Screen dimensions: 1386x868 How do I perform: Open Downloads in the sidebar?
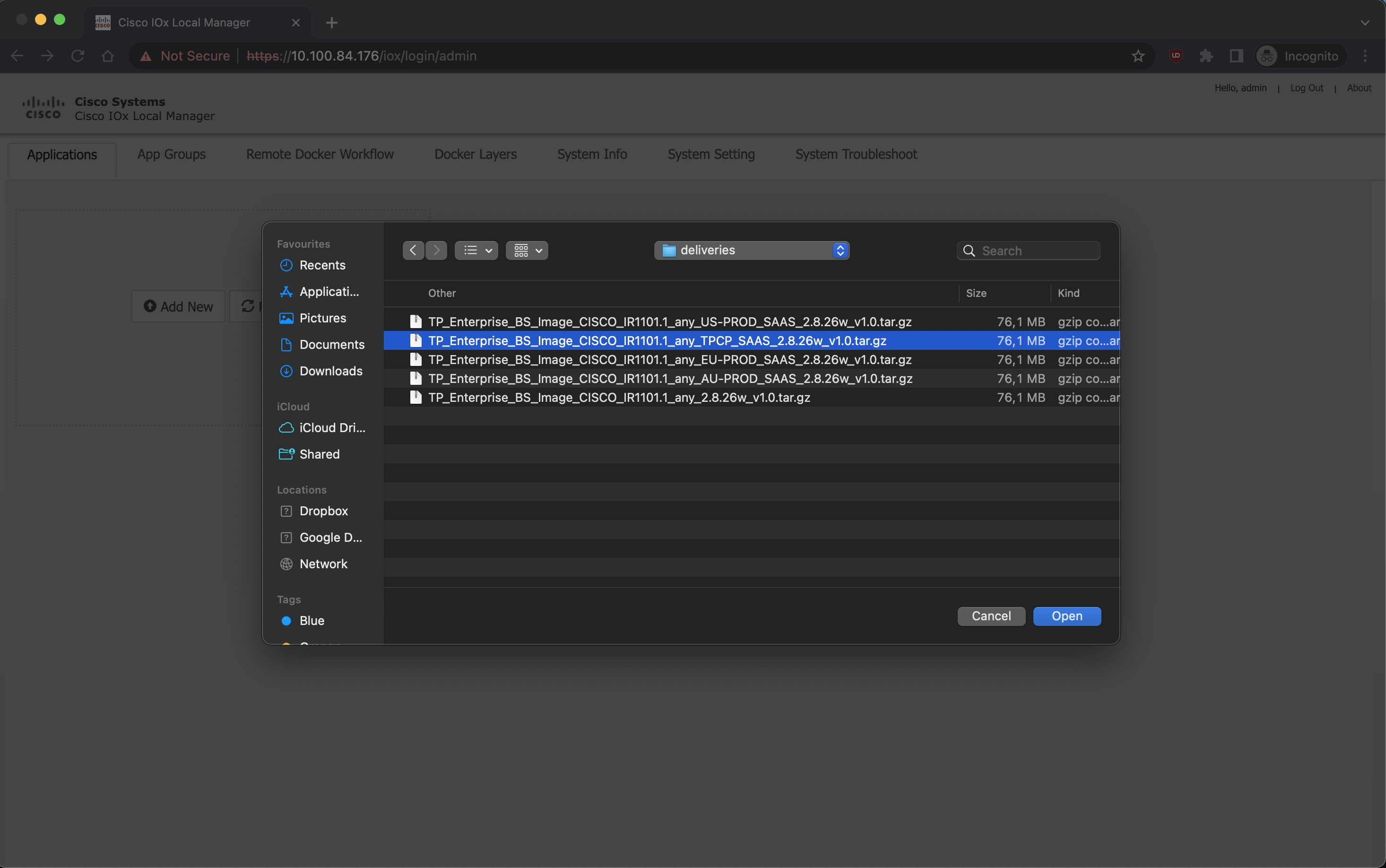pyautogui.click(x=330, y=371)
